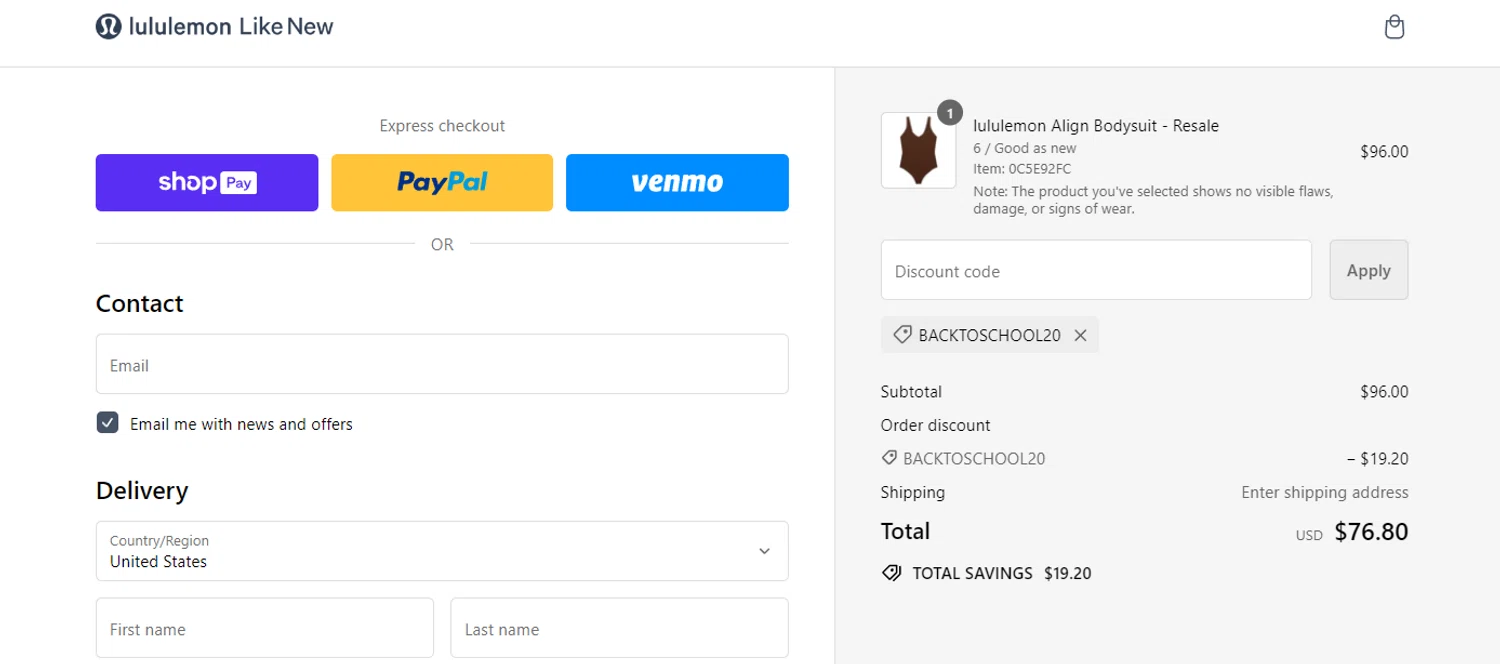Click the lululemon Like New header link
Viewport: 1500px width, 664px height.
(x=231, y=27)
